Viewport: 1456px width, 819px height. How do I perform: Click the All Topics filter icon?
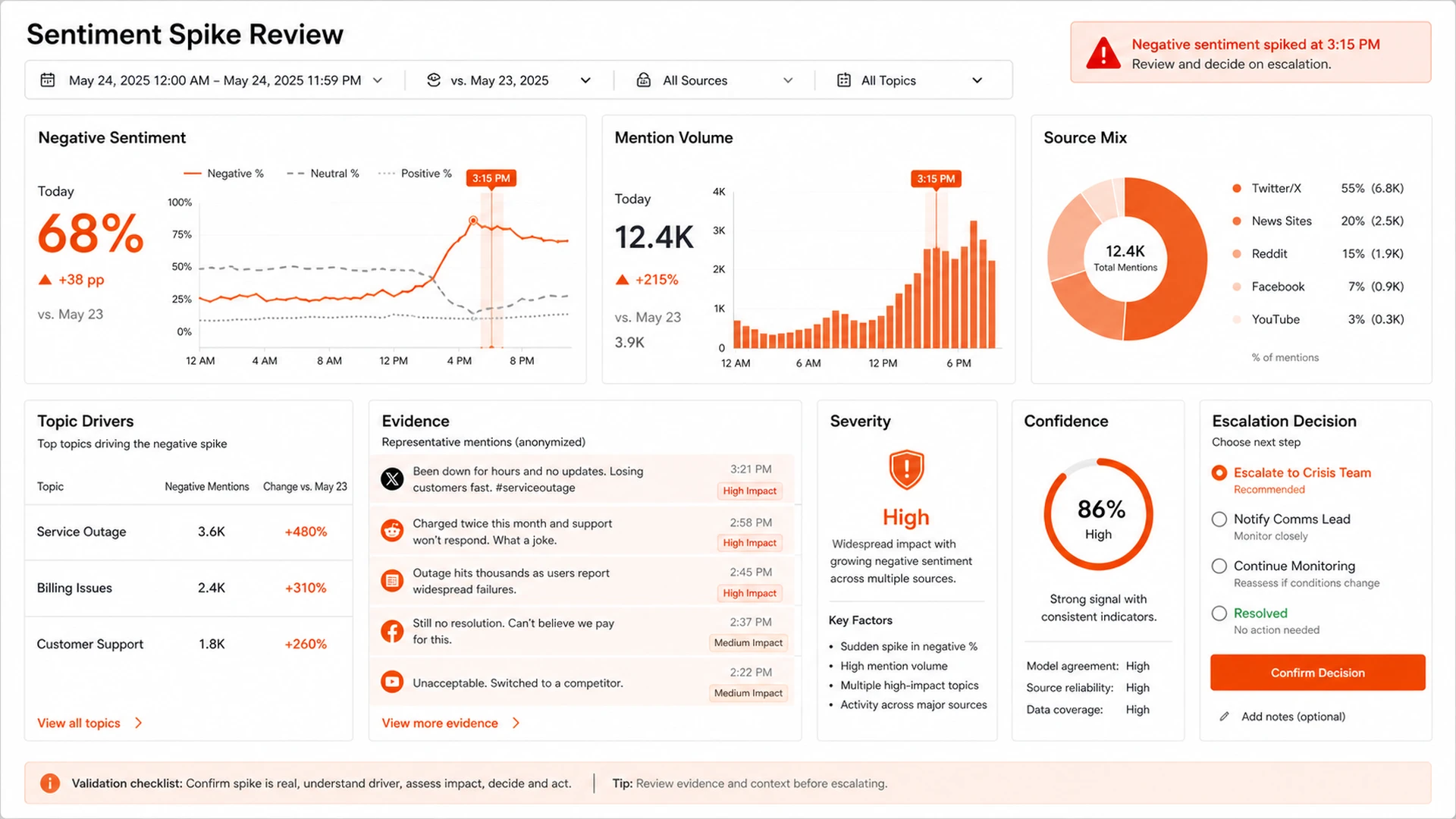[843, 80]
